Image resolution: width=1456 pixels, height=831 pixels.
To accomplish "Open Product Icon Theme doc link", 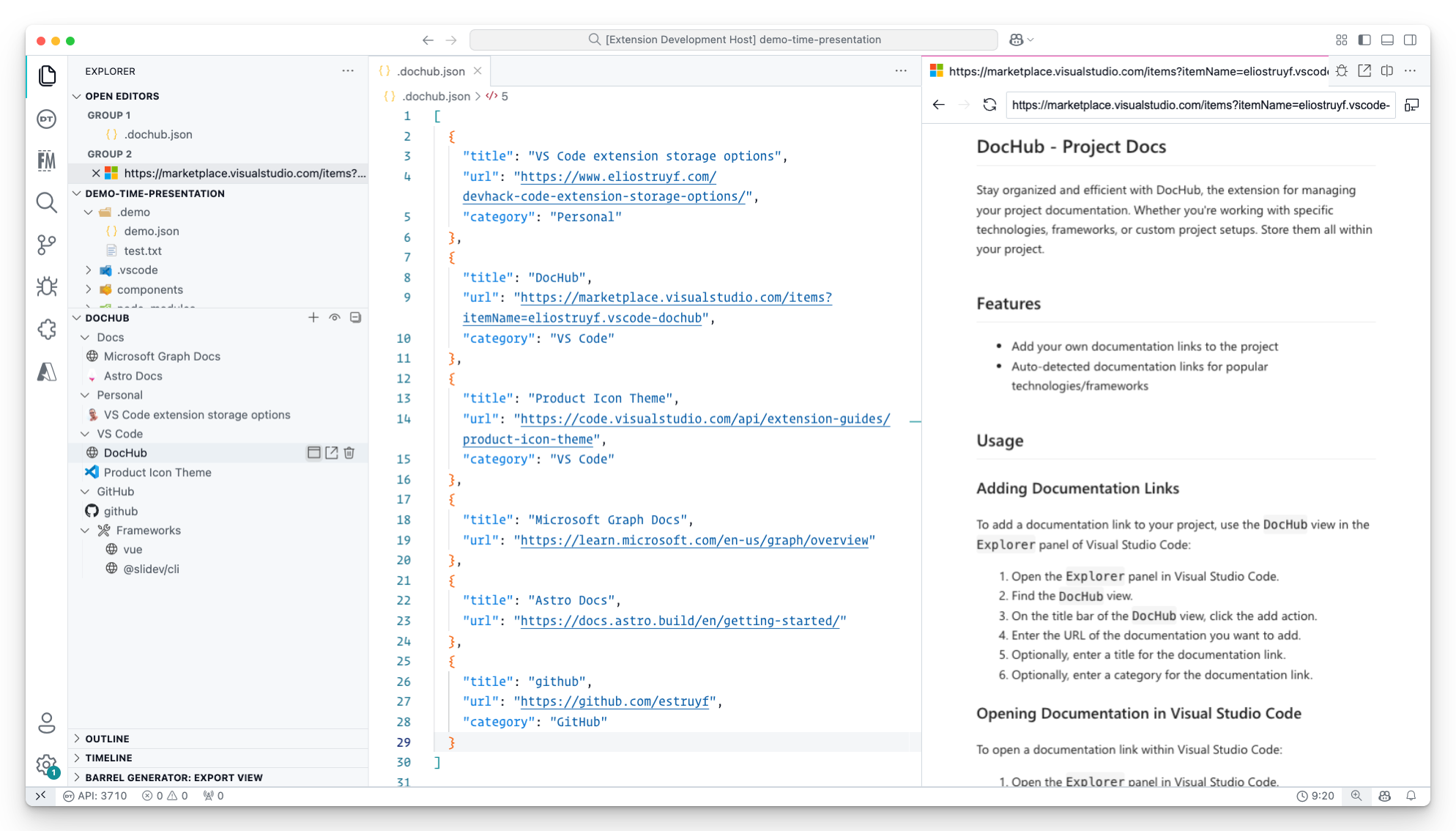I will (157, 473).
